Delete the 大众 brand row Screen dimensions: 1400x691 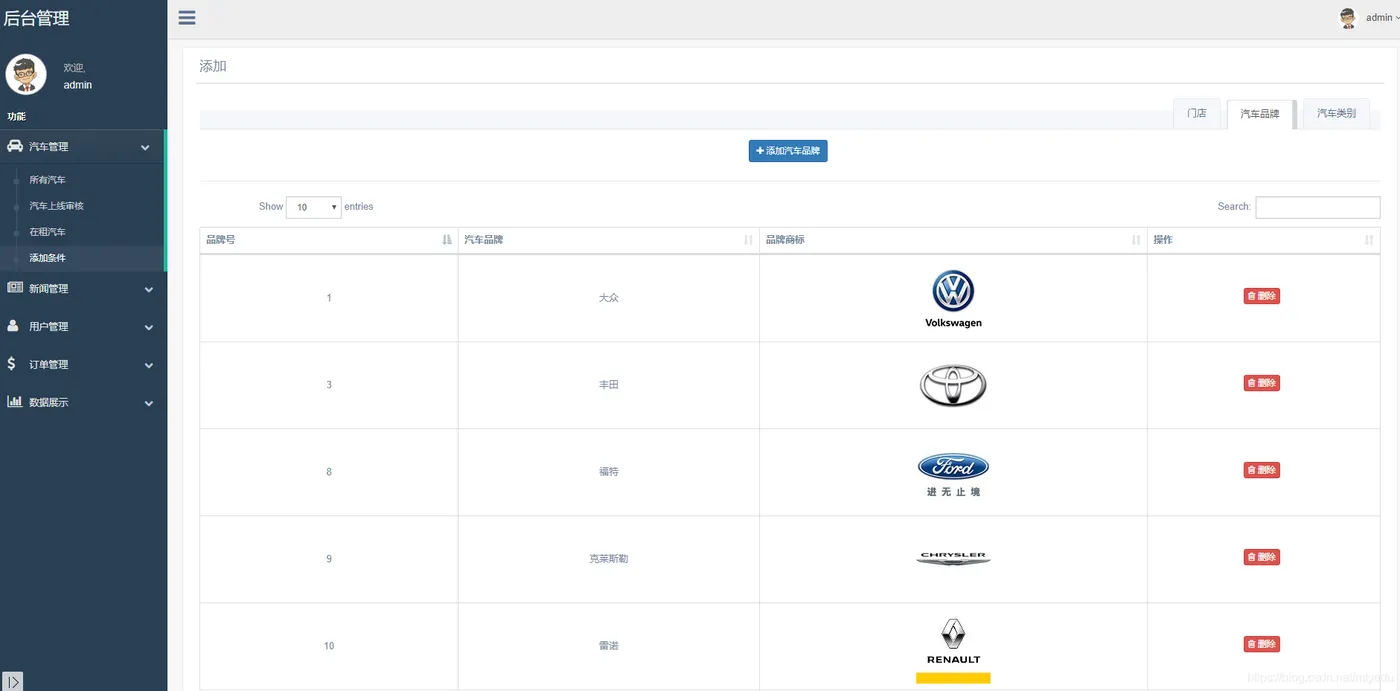point(1261,296)
